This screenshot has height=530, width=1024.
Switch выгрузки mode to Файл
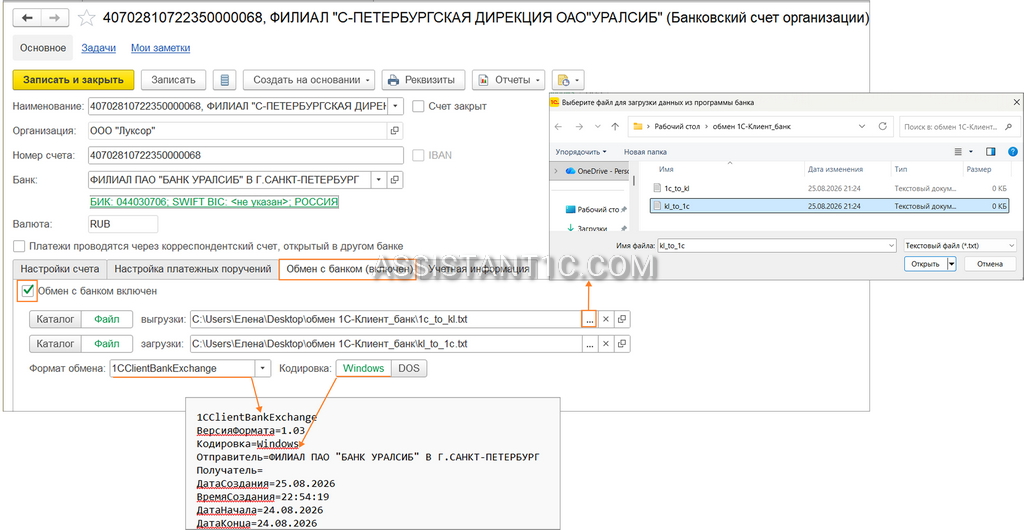coord(106,320)
